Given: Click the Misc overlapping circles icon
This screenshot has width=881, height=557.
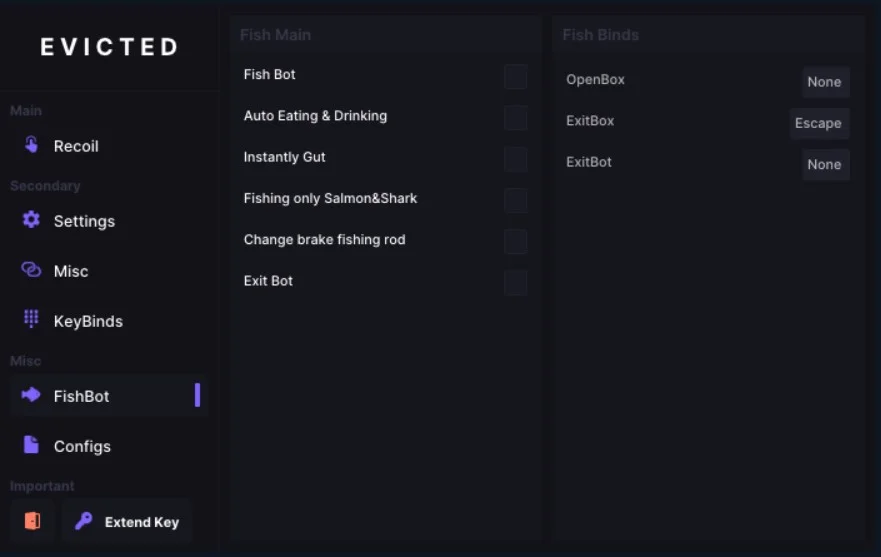Looking at the screenshot, I should (31, 270).
